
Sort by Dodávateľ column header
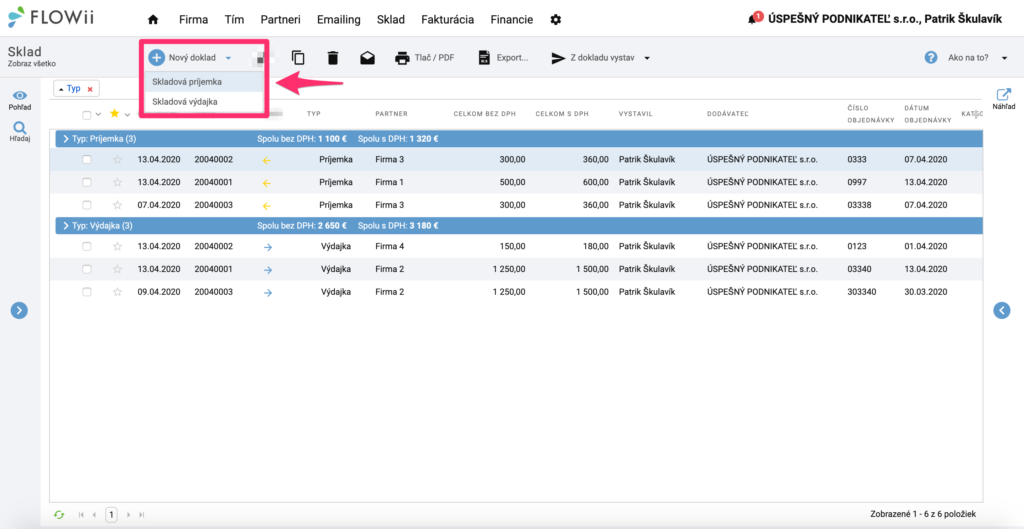(x=728, y=114)
